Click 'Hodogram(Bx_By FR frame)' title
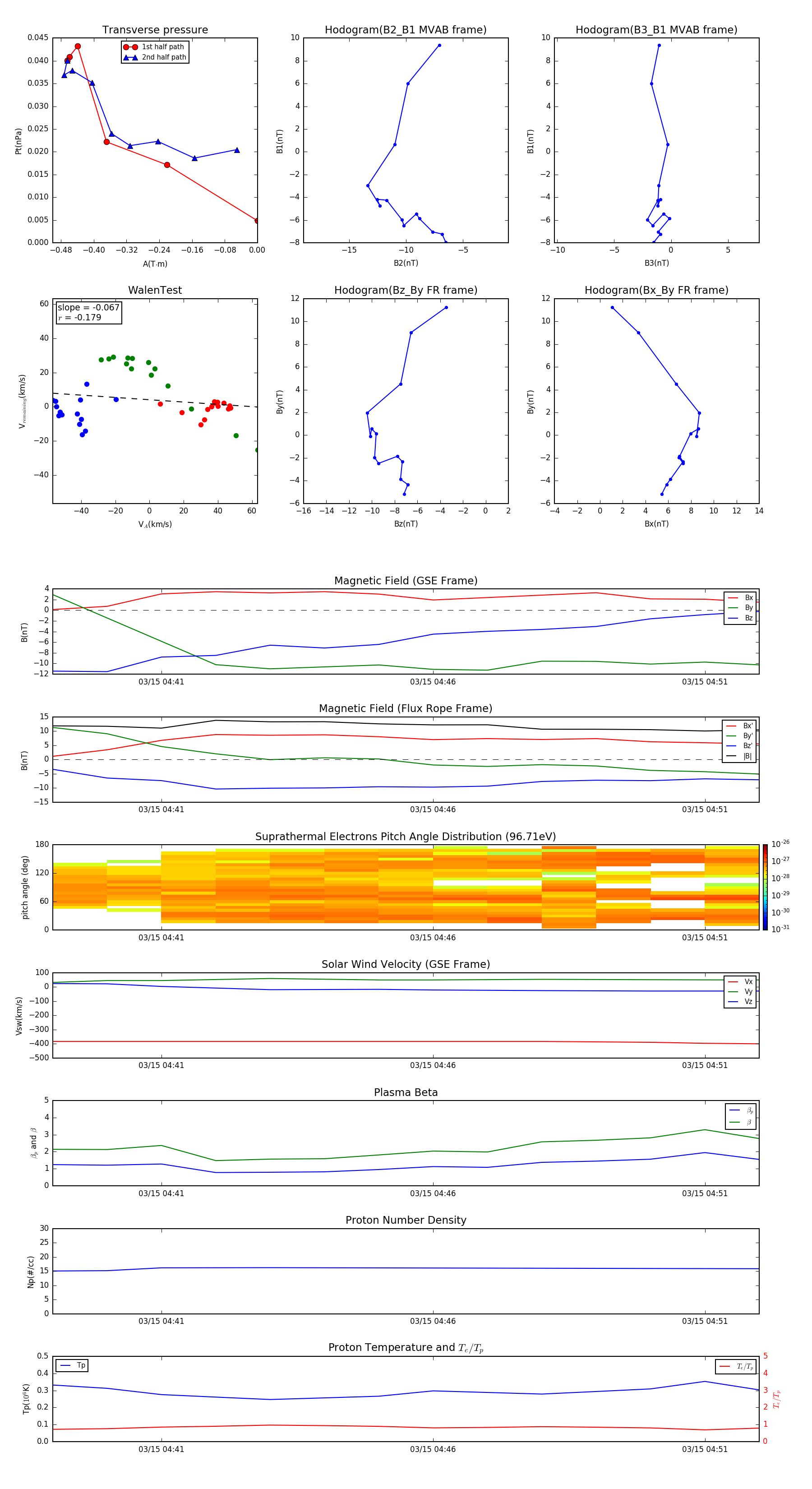The width and height of the screenshot is (812, 1489). (656, 290)
